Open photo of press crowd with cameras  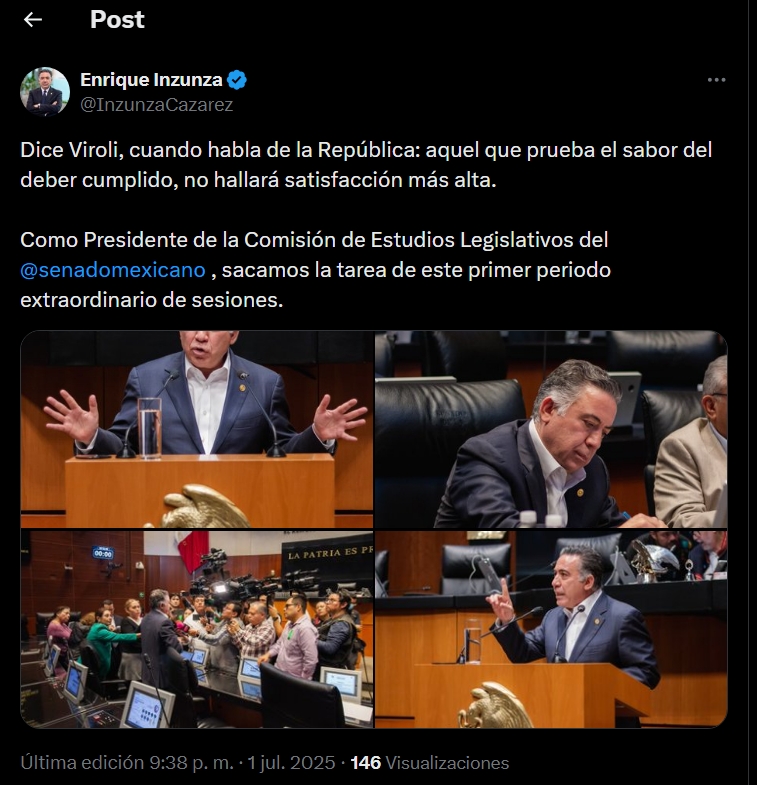point(197,629)
